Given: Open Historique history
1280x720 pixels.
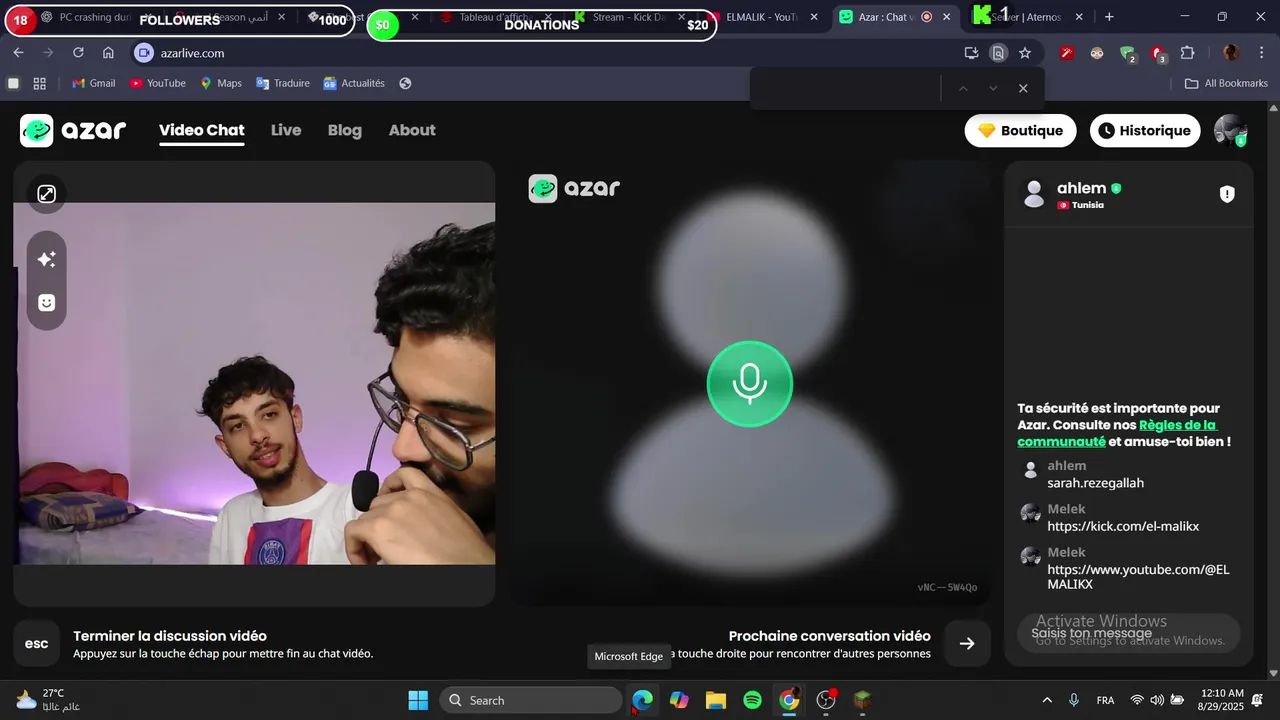Looking at the screenshot, I should click(x=1145, y=130).
